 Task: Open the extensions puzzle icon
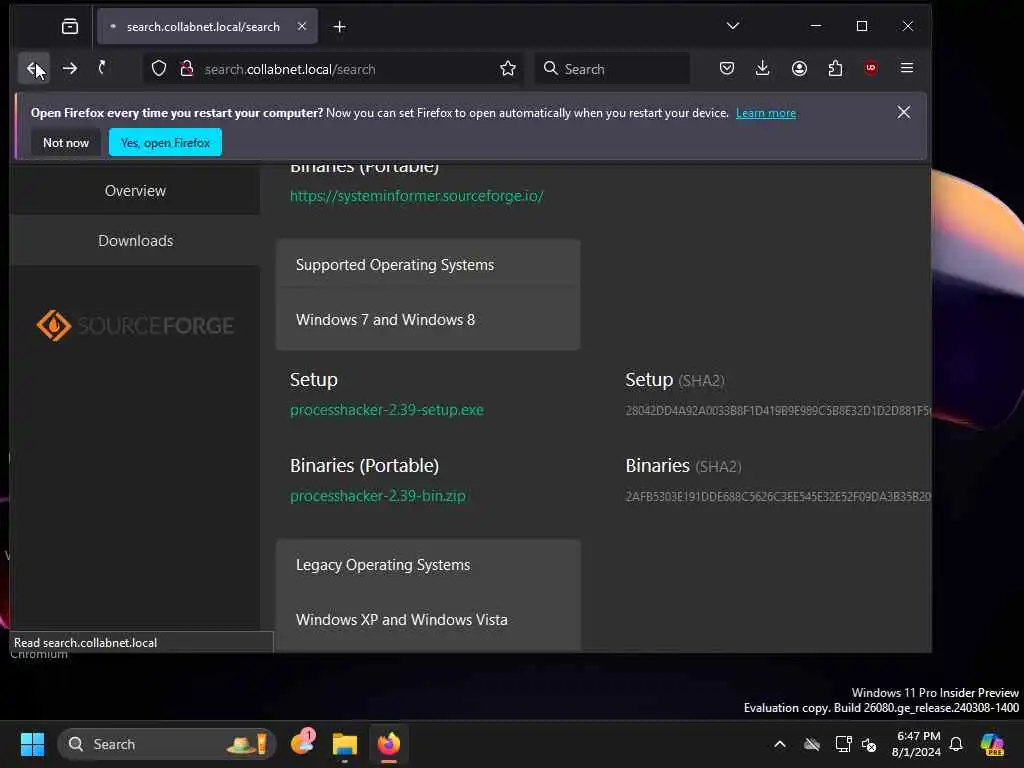835,69
